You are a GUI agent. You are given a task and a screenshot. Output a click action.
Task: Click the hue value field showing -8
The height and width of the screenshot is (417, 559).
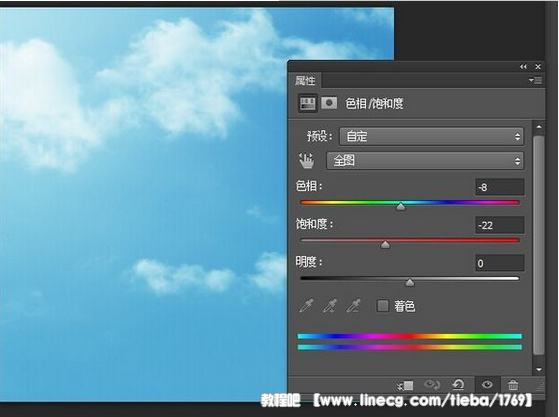click(x=499, y=187)
